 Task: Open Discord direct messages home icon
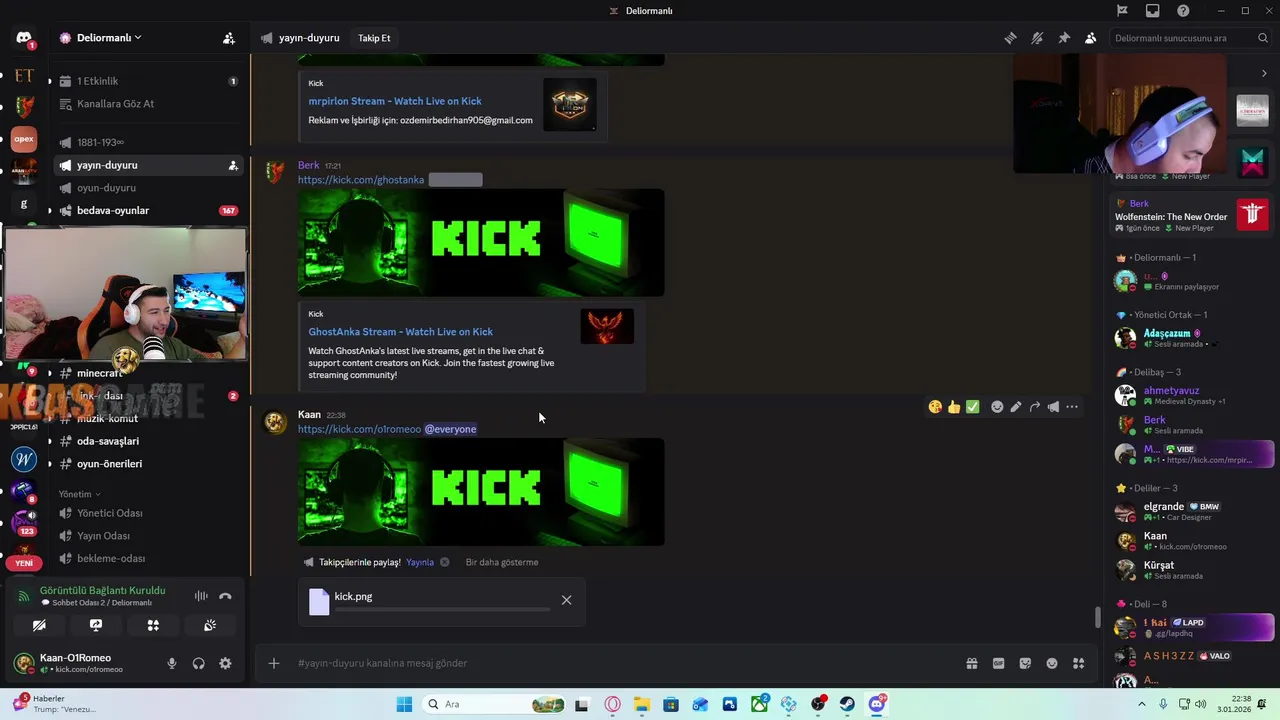[24, 38]
